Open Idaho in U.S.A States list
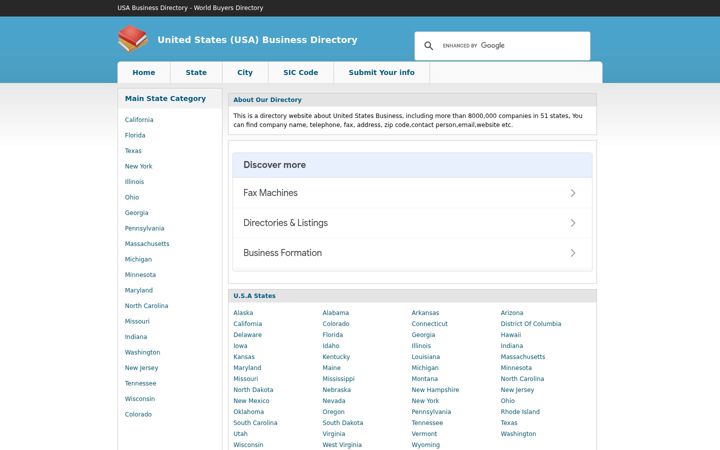Image resolution: width=720 pixels, height=450 pixels. click(x=331, y=346)
